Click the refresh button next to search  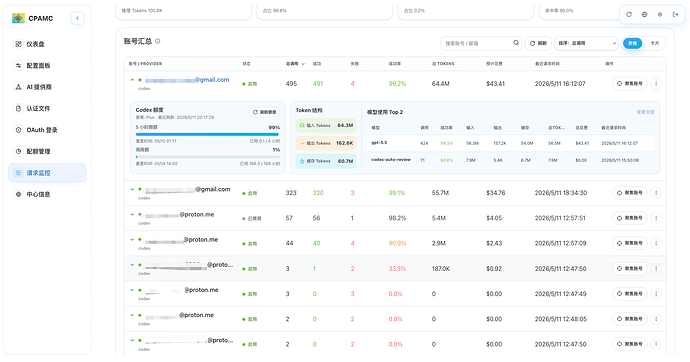[538, 43]
